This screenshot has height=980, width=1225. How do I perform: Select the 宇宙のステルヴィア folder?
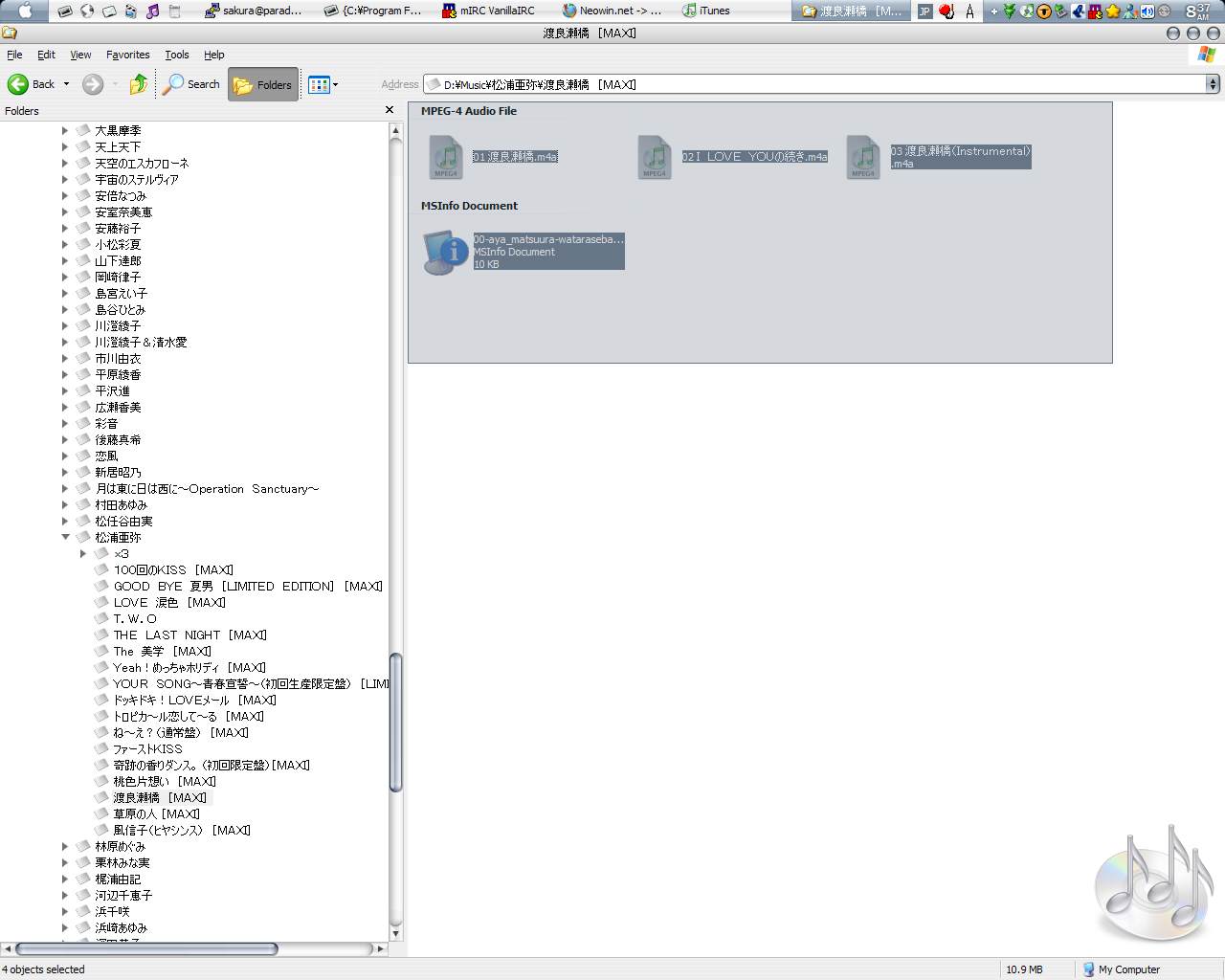[137, 180]
